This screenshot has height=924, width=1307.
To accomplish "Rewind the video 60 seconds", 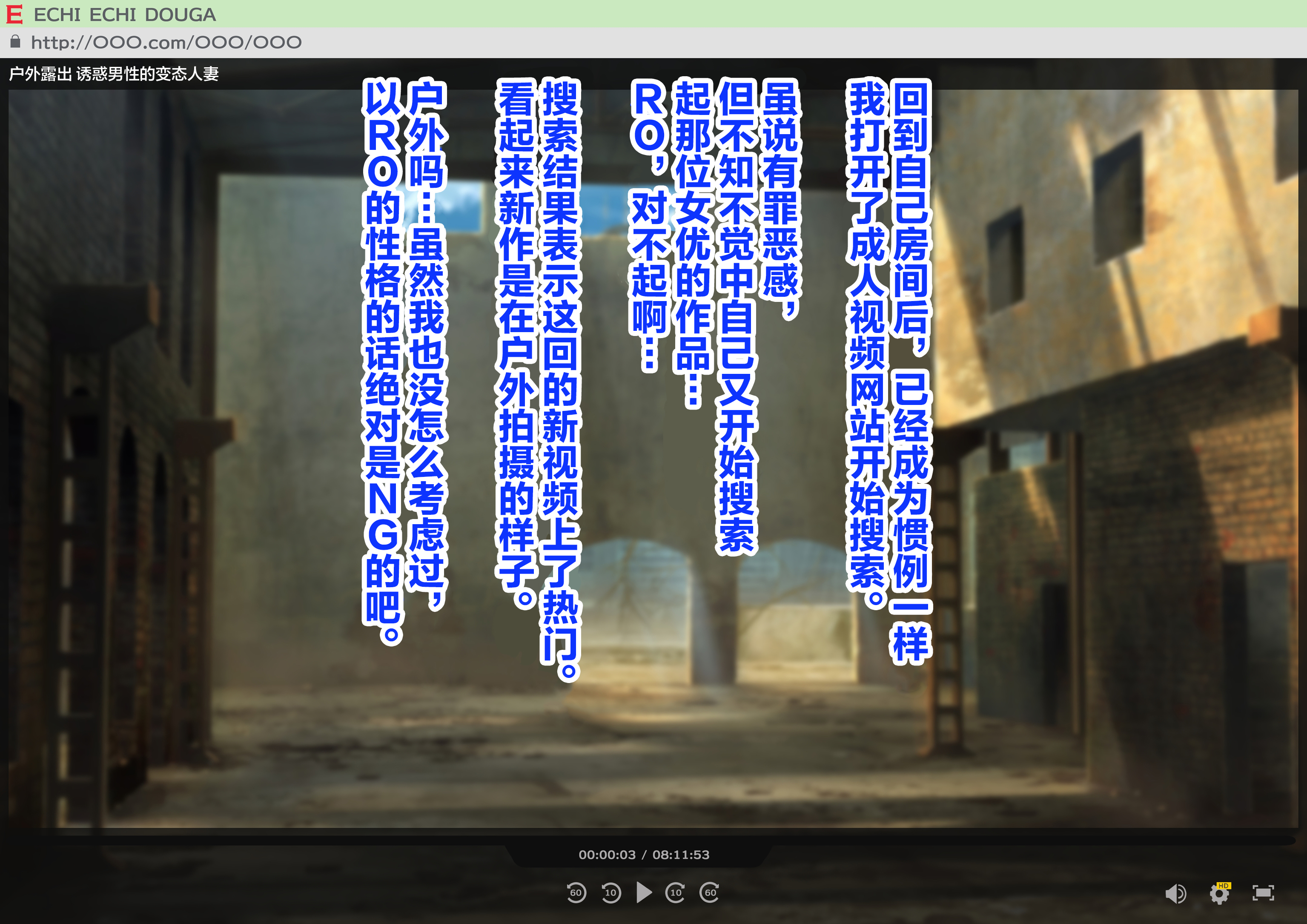I will tap(576, 892).
